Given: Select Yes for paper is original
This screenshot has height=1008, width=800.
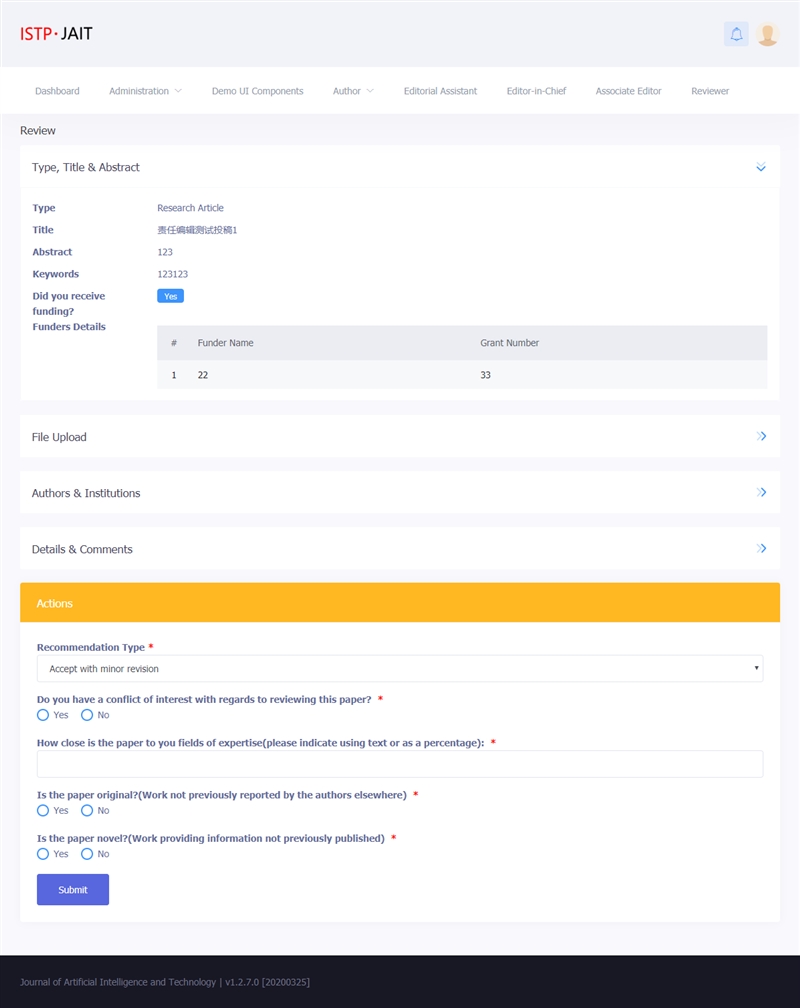Looking at the screenshot, I should 43,811.
